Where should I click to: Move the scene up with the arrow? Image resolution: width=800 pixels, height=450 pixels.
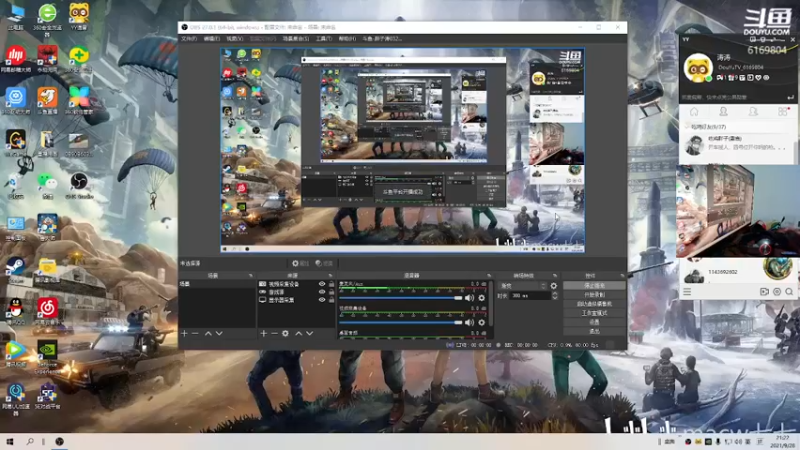208,333
